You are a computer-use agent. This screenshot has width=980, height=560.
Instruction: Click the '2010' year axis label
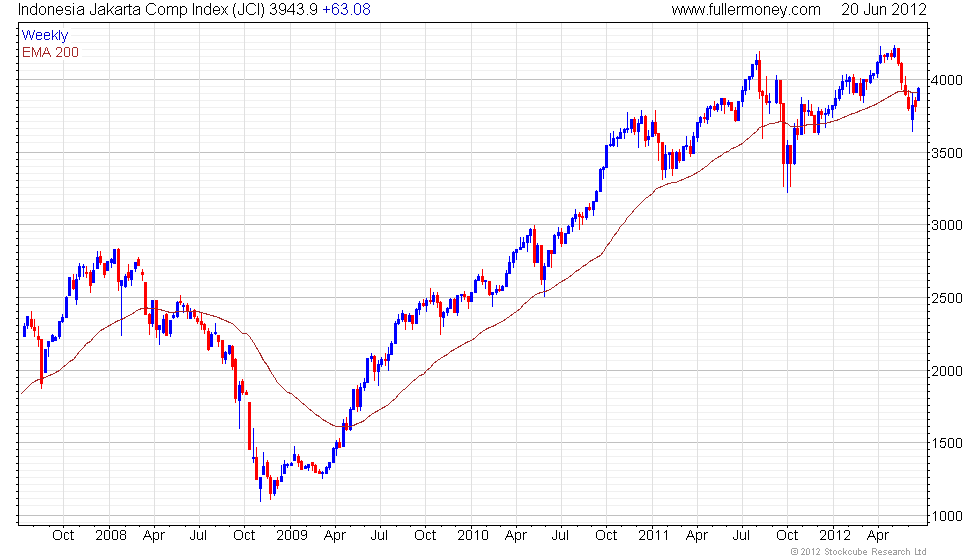(x=472, y=536)
